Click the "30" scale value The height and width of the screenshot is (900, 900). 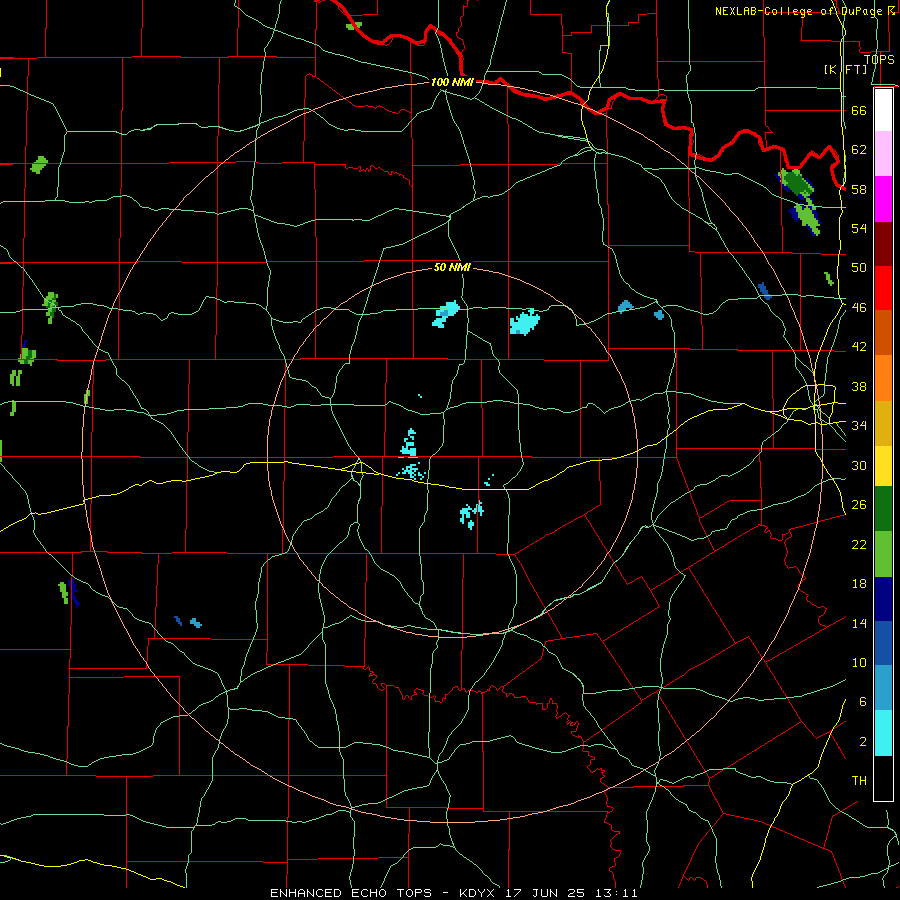click(x=859, y=465)
